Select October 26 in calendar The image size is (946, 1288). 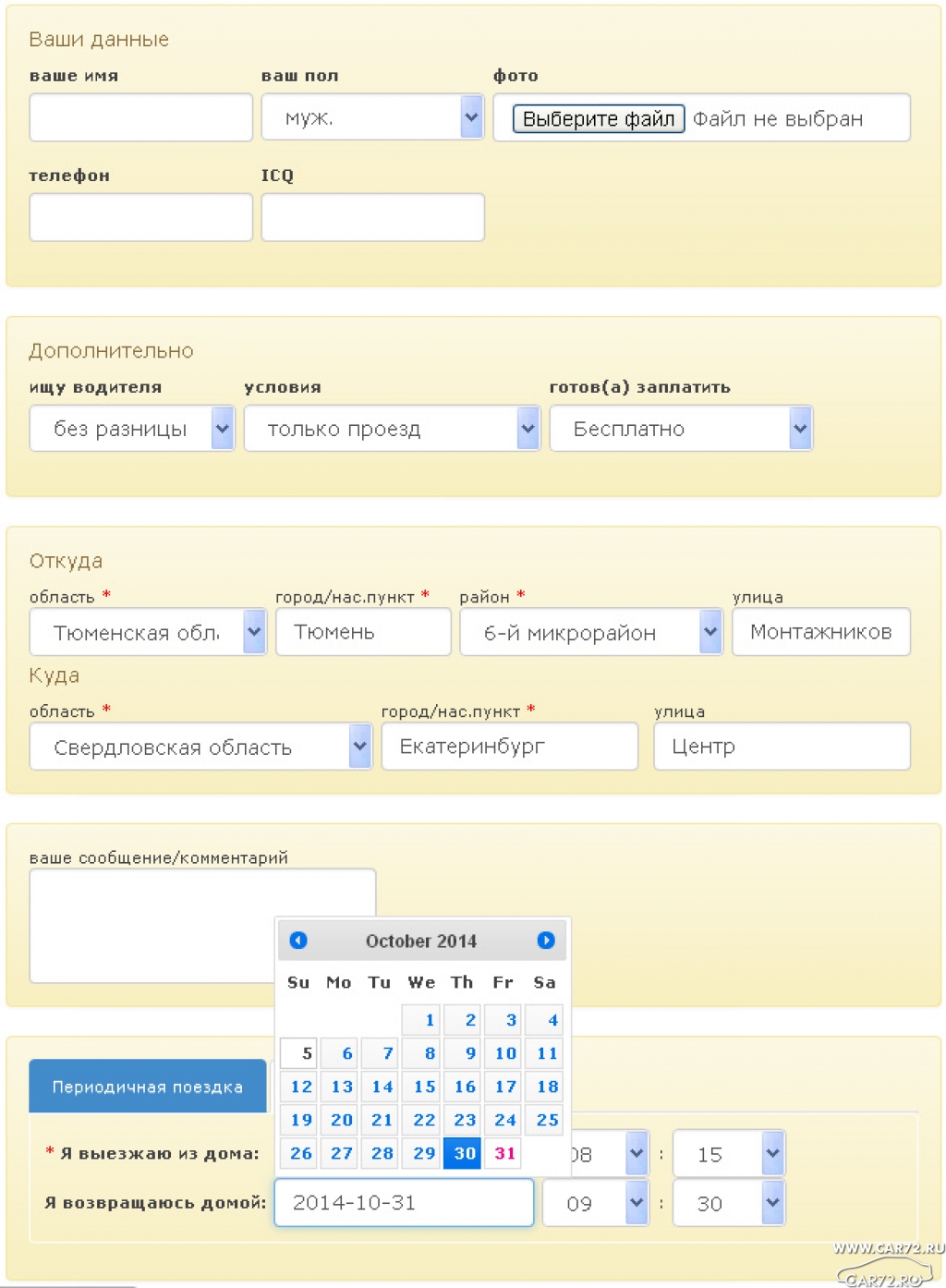tap(298, 1153)
